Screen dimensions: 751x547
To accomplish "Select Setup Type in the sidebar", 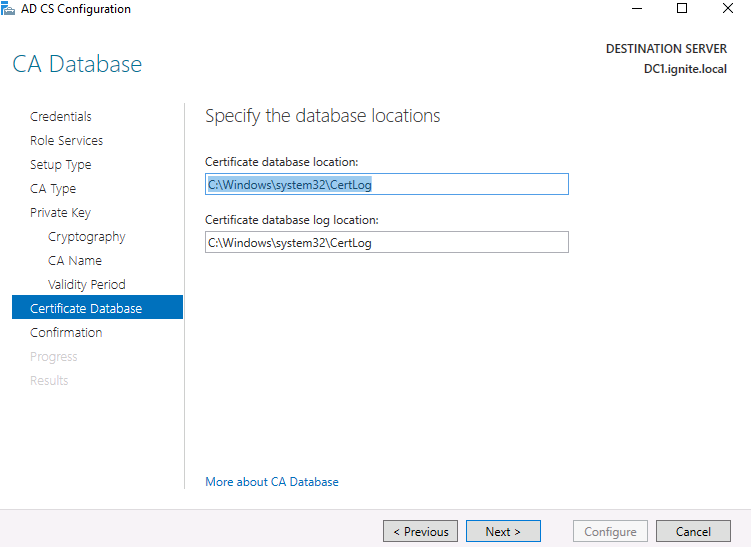I will [60, 165].
